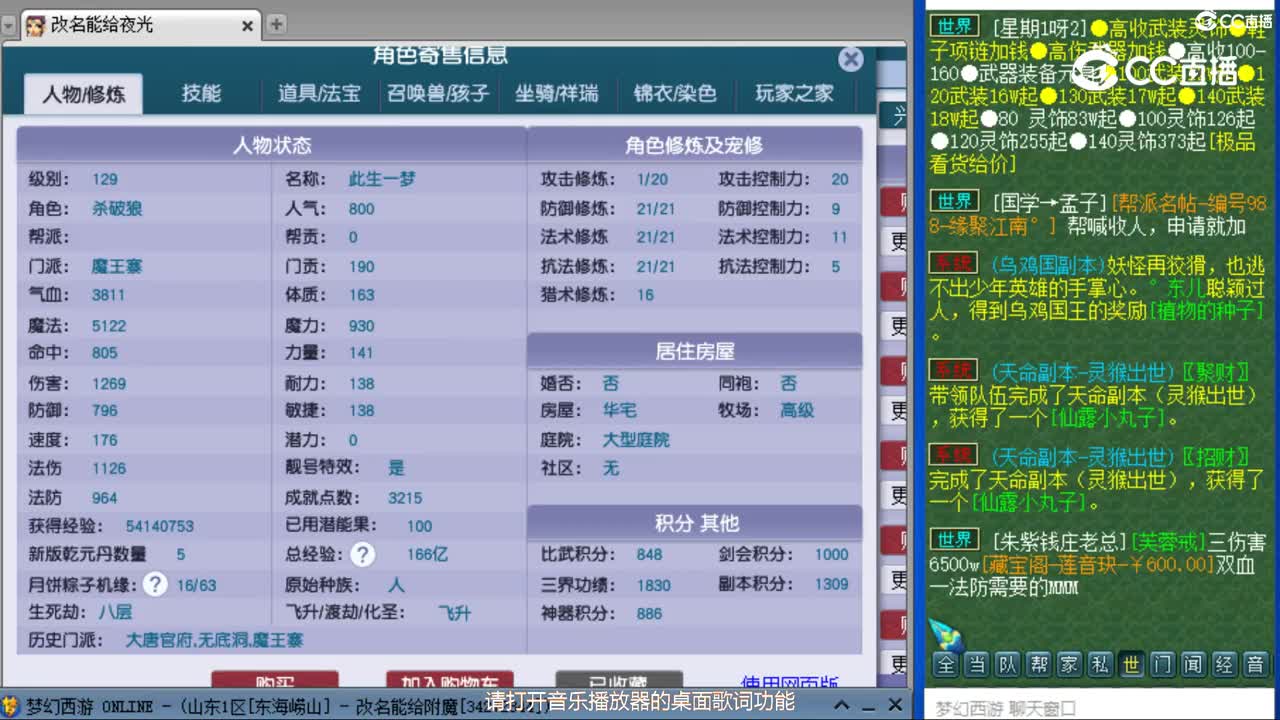Click the help icon next to 总经验
This screenshot has width=1280, height=720.
[x=362, y=554]
